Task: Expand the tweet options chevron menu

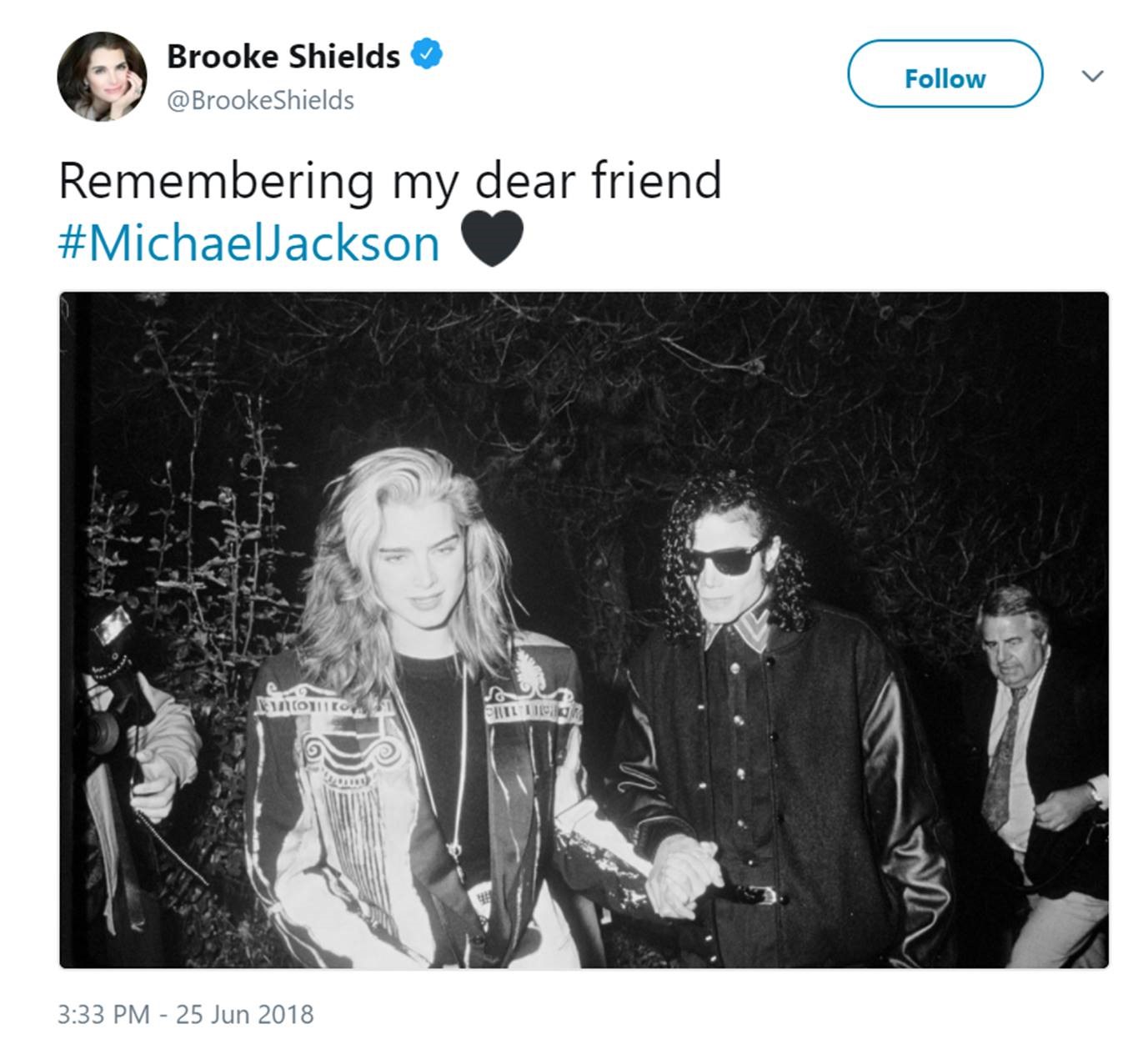Action: (1092, 76)
